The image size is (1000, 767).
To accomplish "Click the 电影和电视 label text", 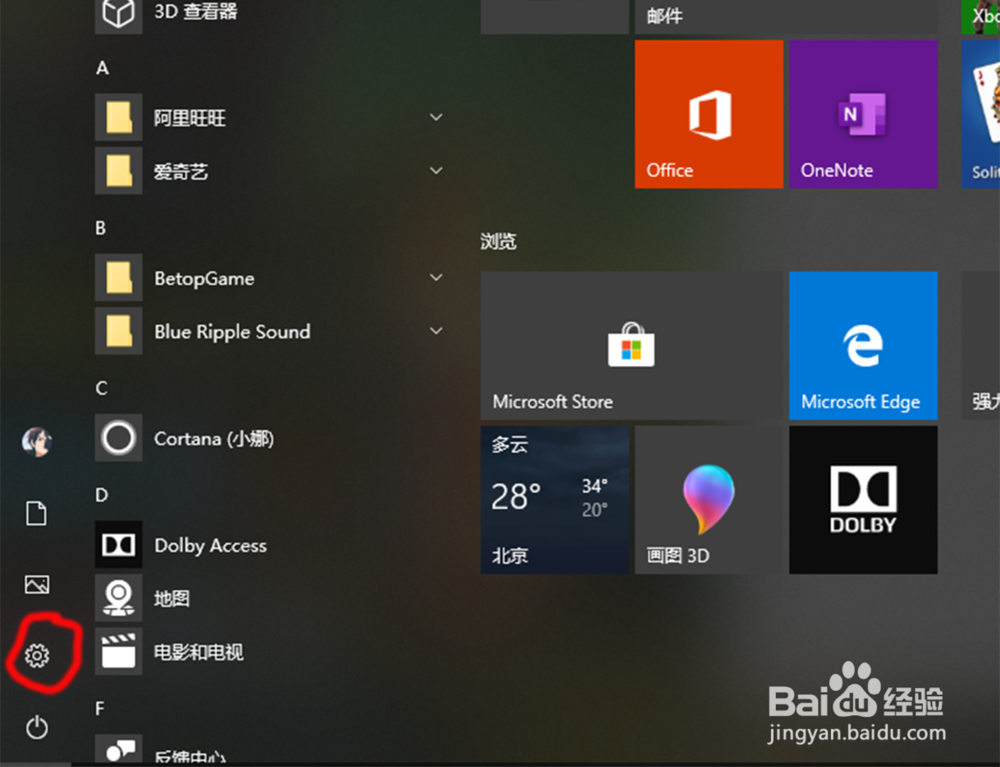I will (198, 652).
